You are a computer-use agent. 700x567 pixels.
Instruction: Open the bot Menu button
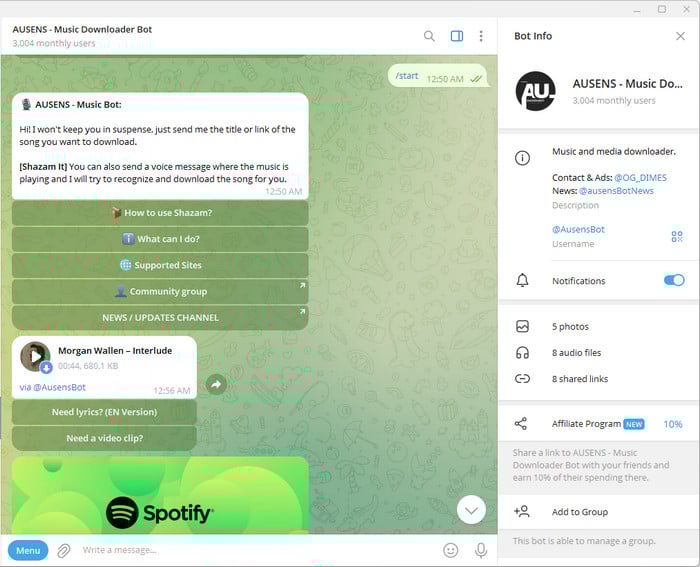pos(28,550)
